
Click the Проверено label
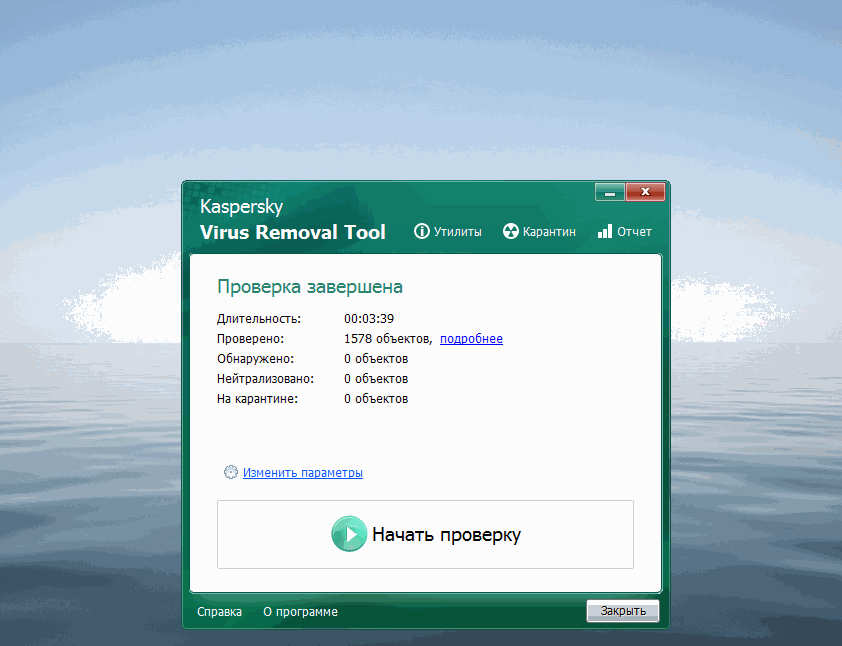point(250,339)
